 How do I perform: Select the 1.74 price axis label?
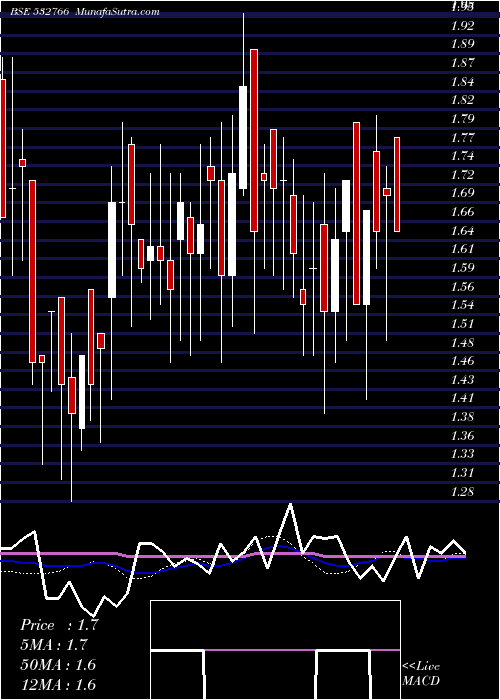(462, 156)
